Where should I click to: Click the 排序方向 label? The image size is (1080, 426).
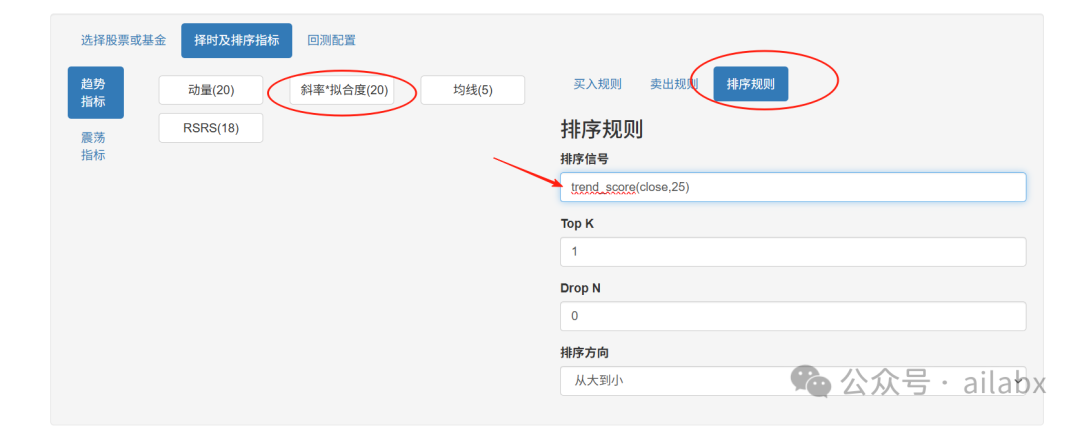tap(584, 352)
